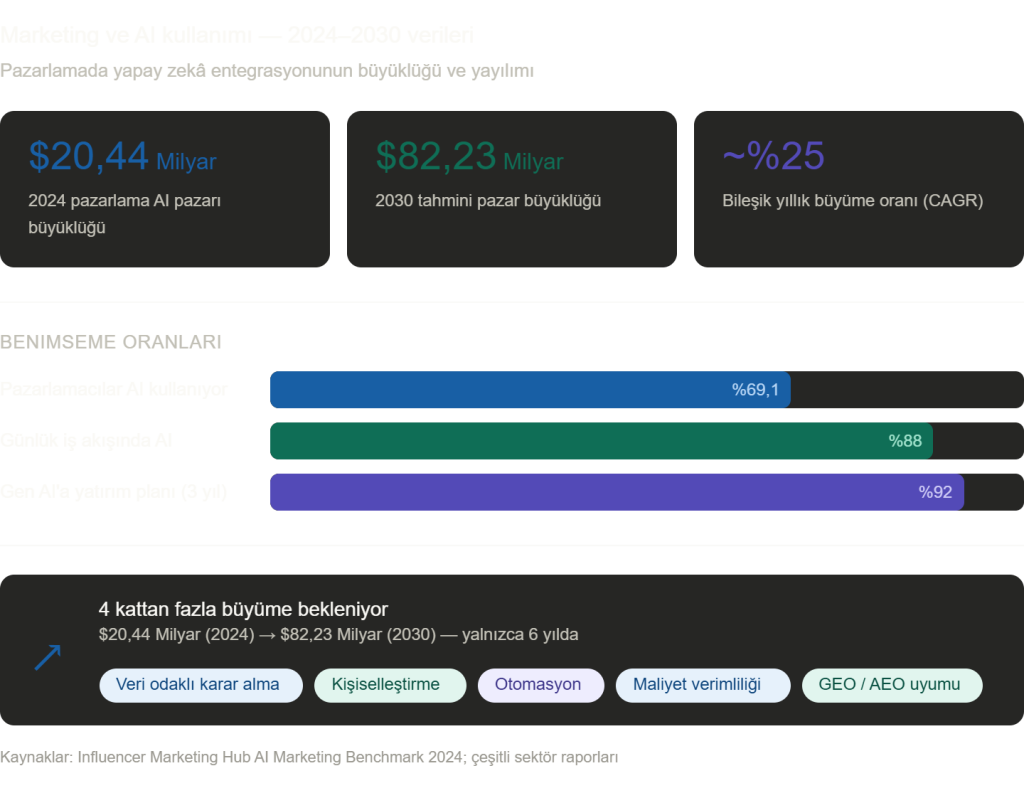This screenshot has width=1024, height=788.
Task: Click the blue %69,1 progress bar
Action: [530, 390]
